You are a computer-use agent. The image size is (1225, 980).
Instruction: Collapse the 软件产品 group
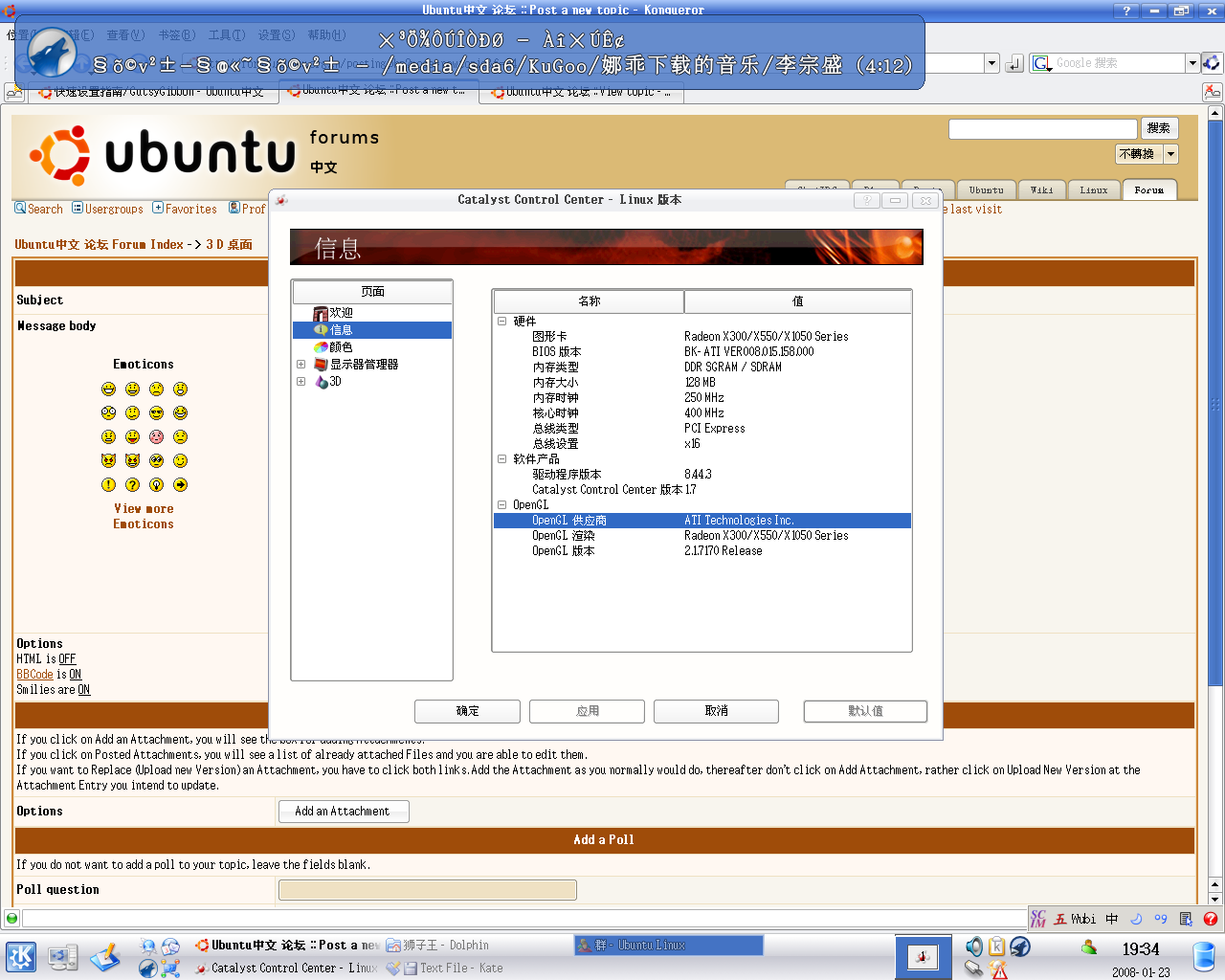tap(501, 459)
